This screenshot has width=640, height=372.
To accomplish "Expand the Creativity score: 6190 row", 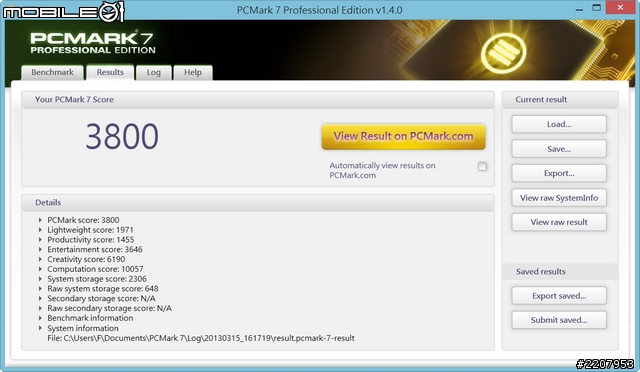I will coord(40,259).
